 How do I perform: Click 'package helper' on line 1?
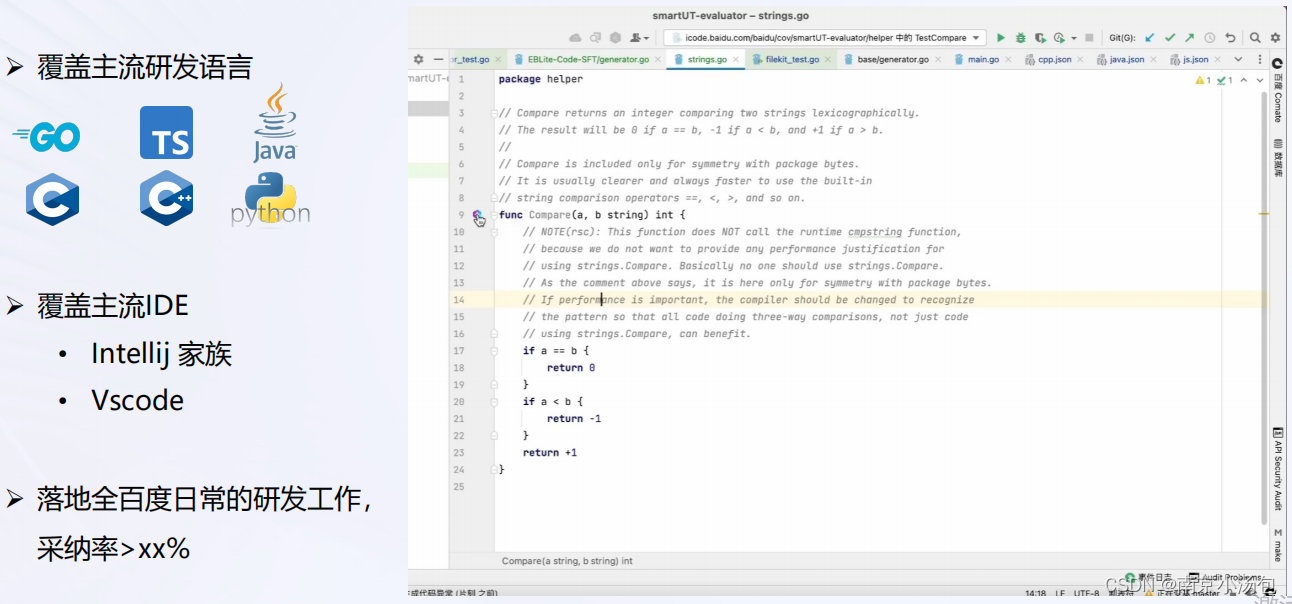(540, 79)
